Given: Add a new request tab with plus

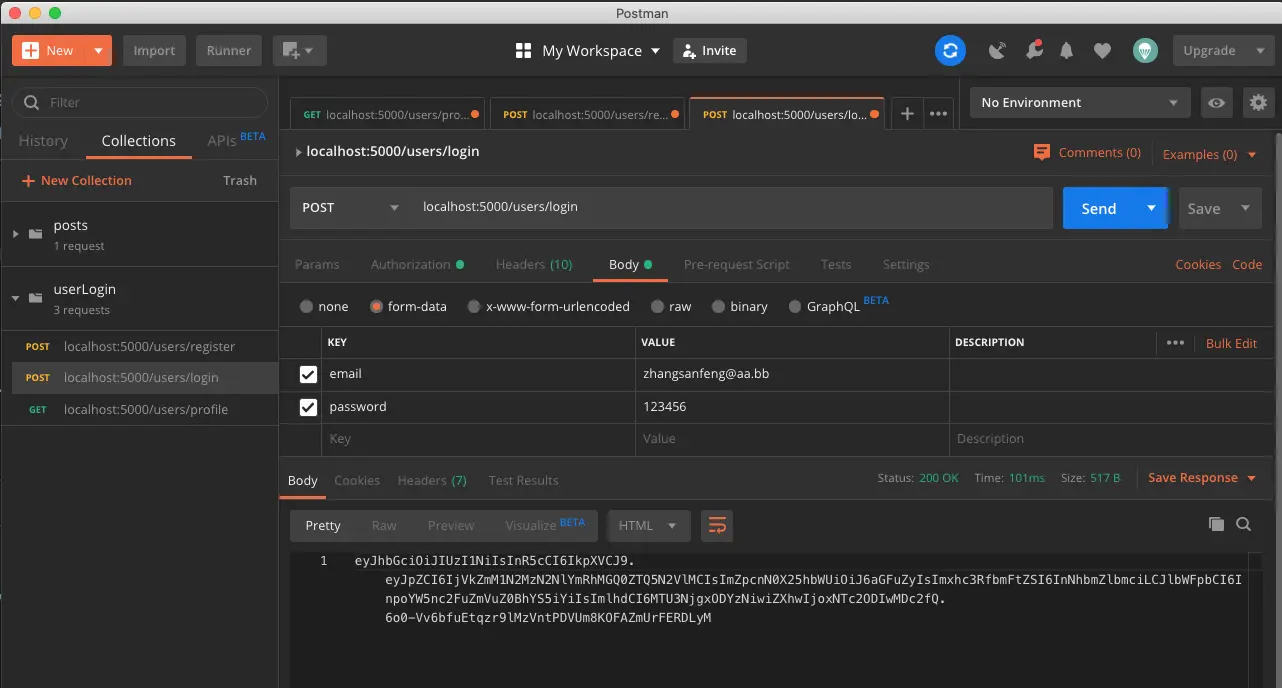Looking at the screenshot, I should point(907,114).
